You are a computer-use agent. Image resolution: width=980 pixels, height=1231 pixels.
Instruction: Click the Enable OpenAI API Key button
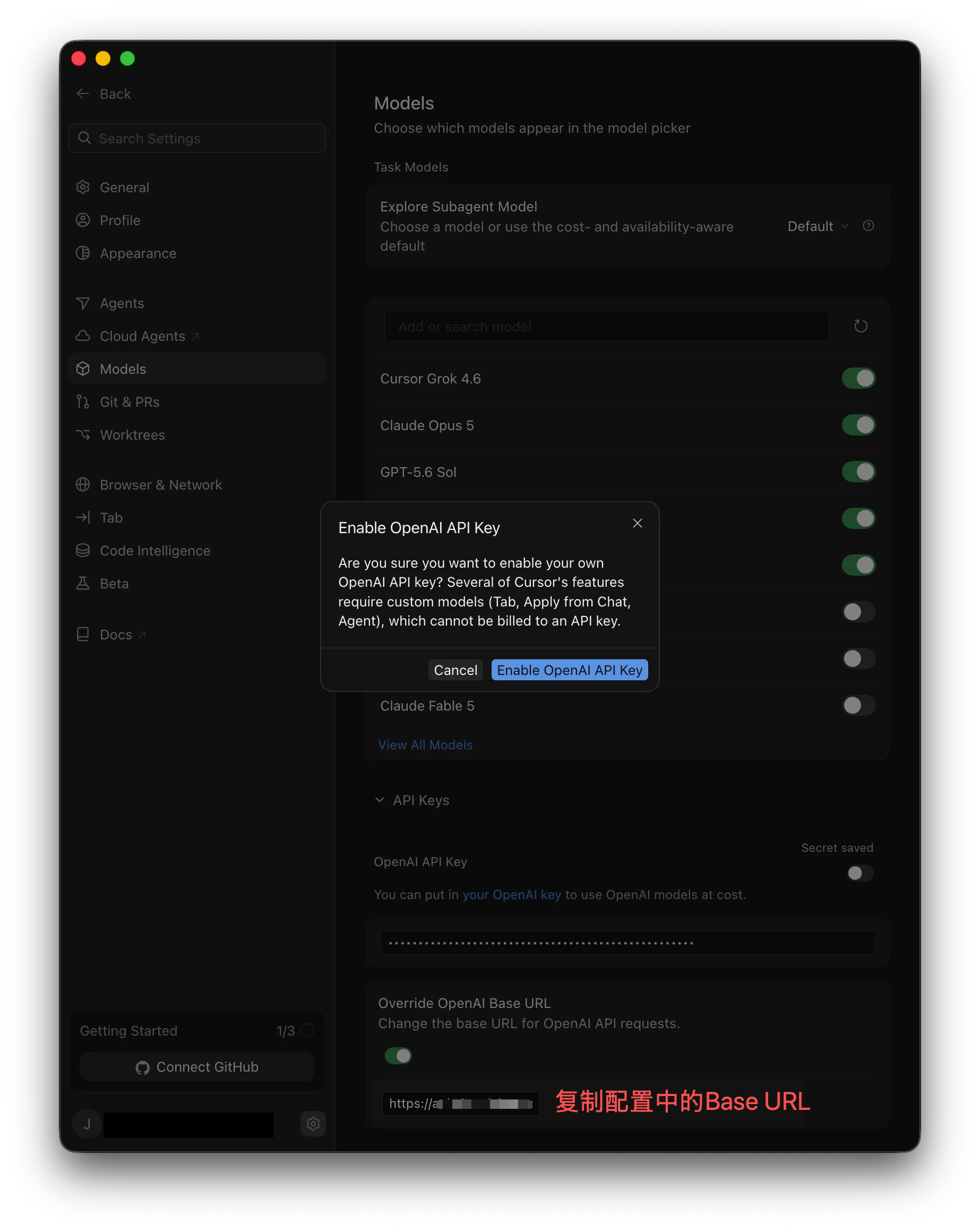[x=569, y=670]
